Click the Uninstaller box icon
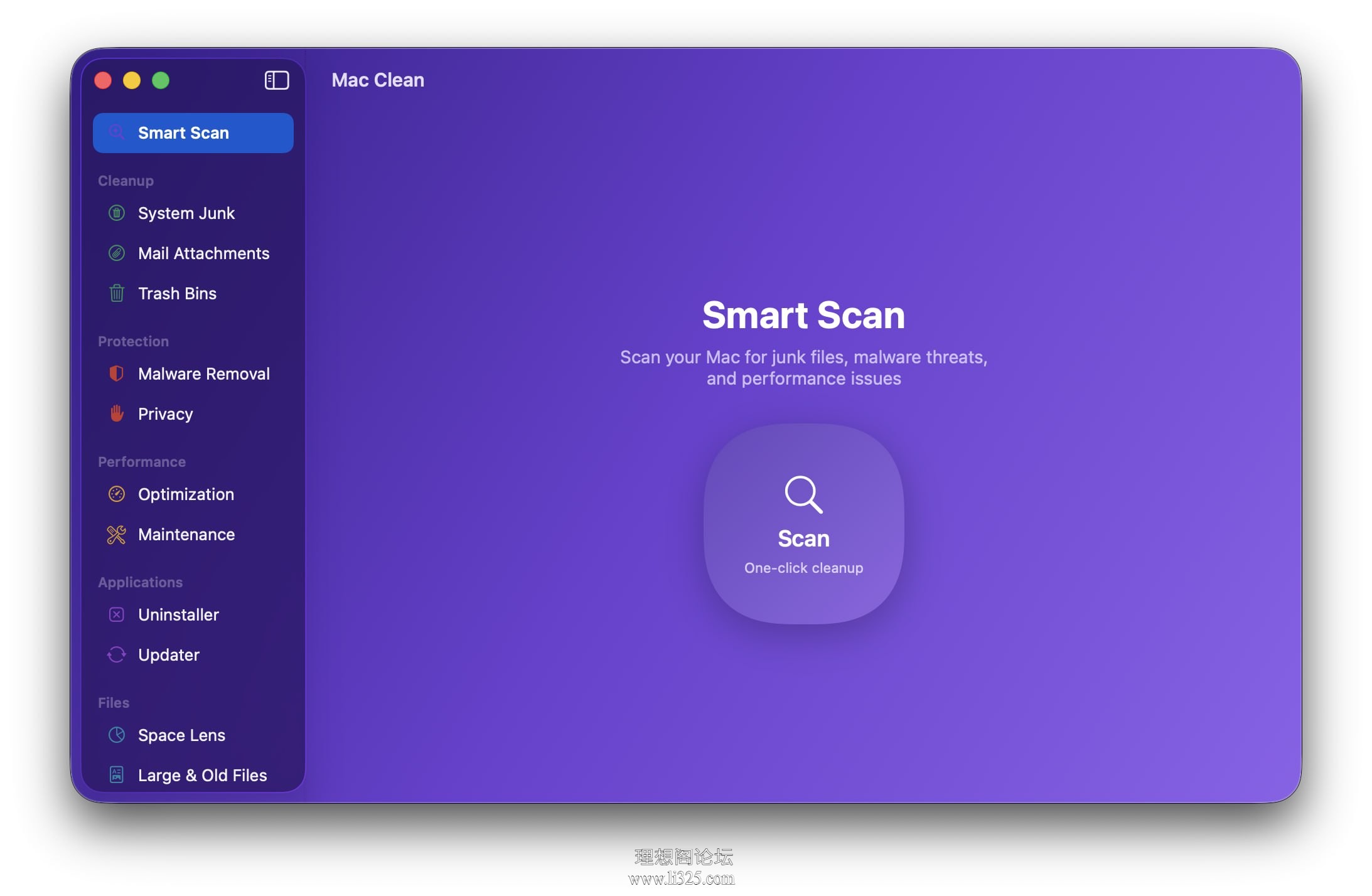This screenshot has width=1372, height=896. click(117, 615)
